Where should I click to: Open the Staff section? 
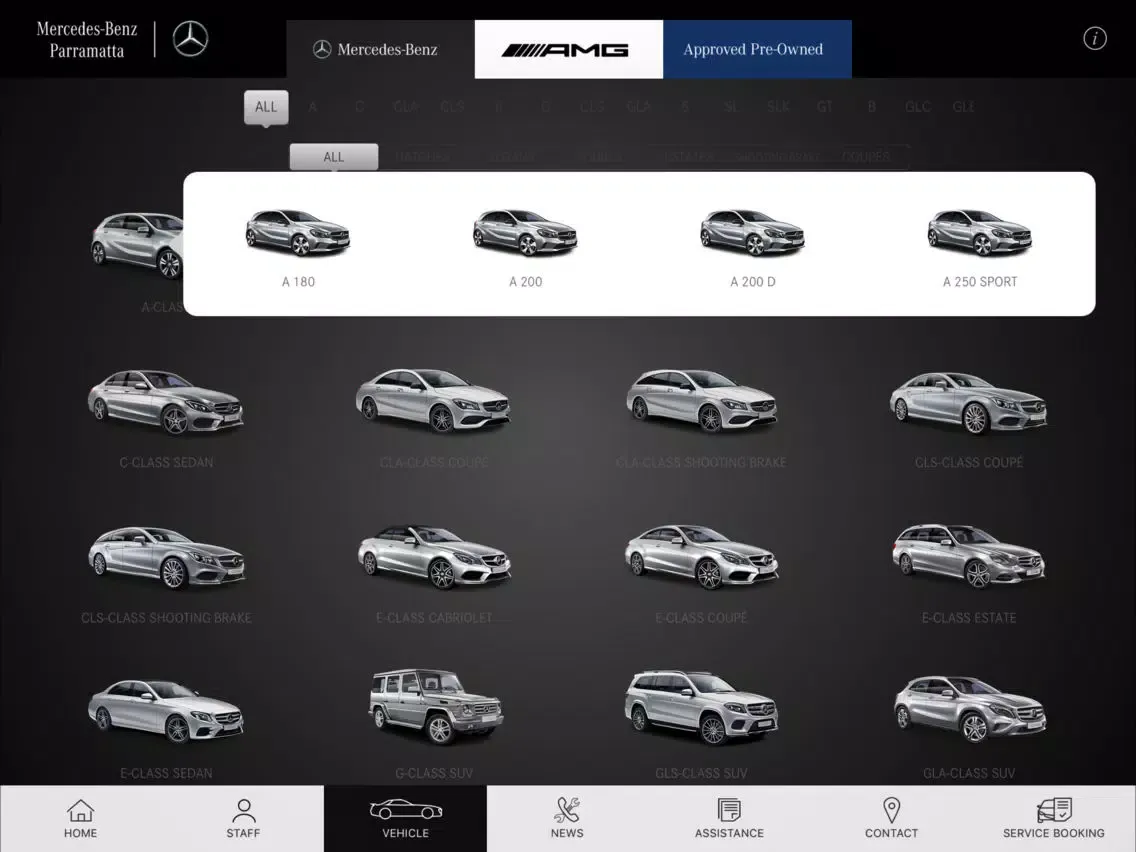(x=243, y=819)
